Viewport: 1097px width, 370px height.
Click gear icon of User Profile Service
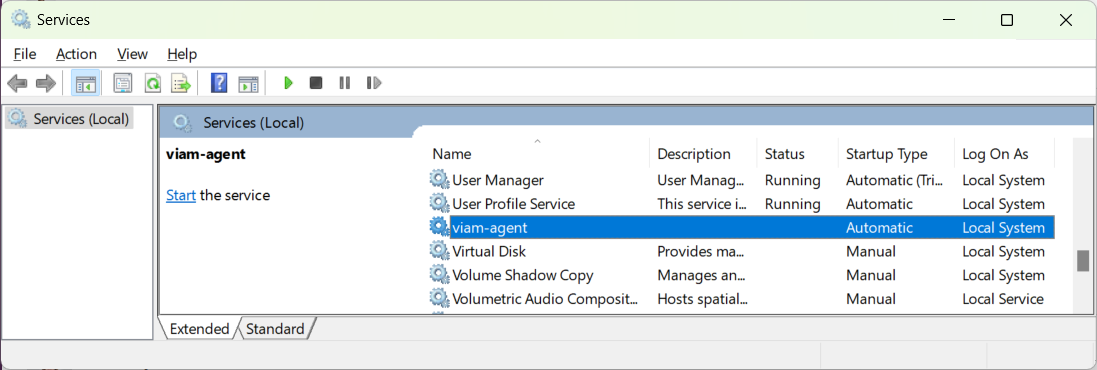point(439,204)
